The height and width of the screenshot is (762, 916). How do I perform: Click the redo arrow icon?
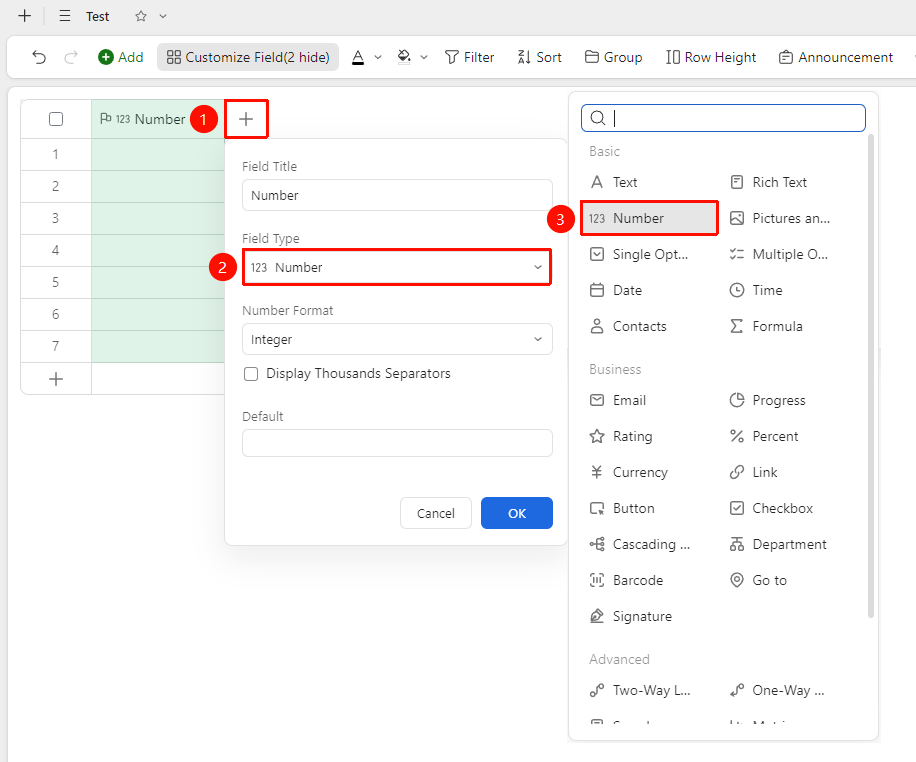71,57
